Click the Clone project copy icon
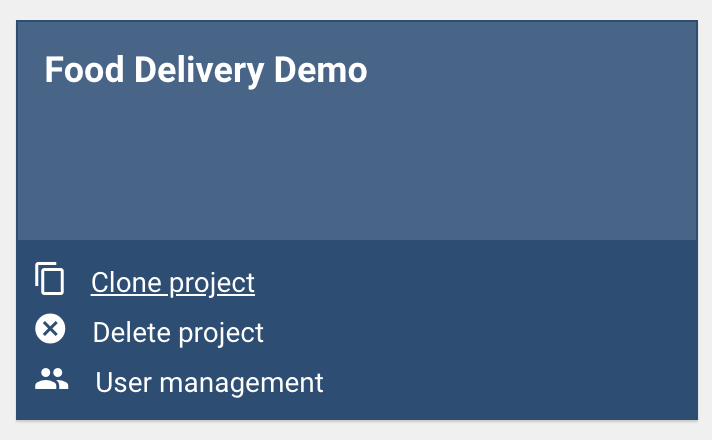This screenshot has width=712, height=440. point(50,279)
